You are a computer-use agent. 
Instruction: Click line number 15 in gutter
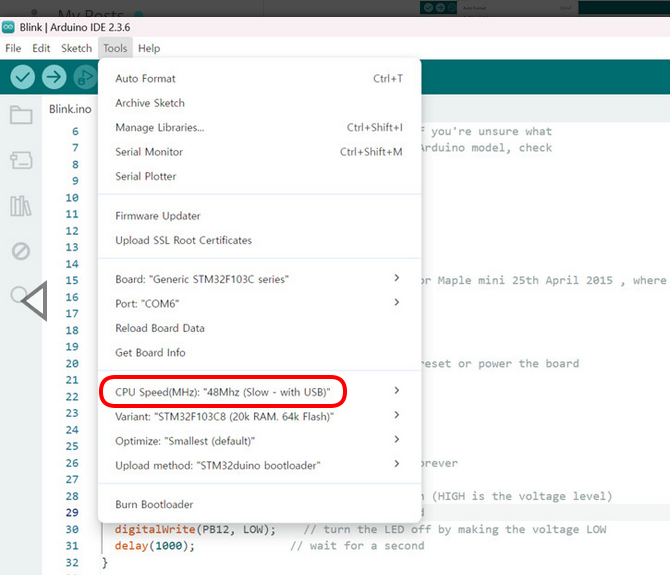coord(72,280)
